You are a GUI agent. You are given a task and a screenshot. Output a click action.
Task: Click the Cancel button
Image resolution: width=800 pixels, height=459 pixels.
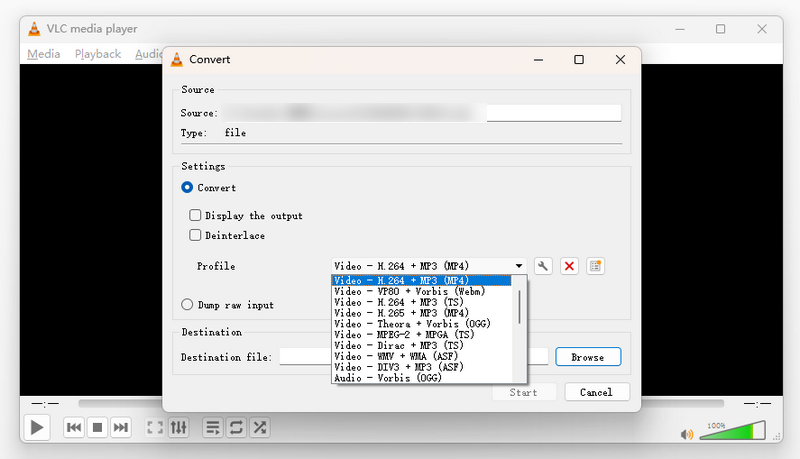point(596,392)
